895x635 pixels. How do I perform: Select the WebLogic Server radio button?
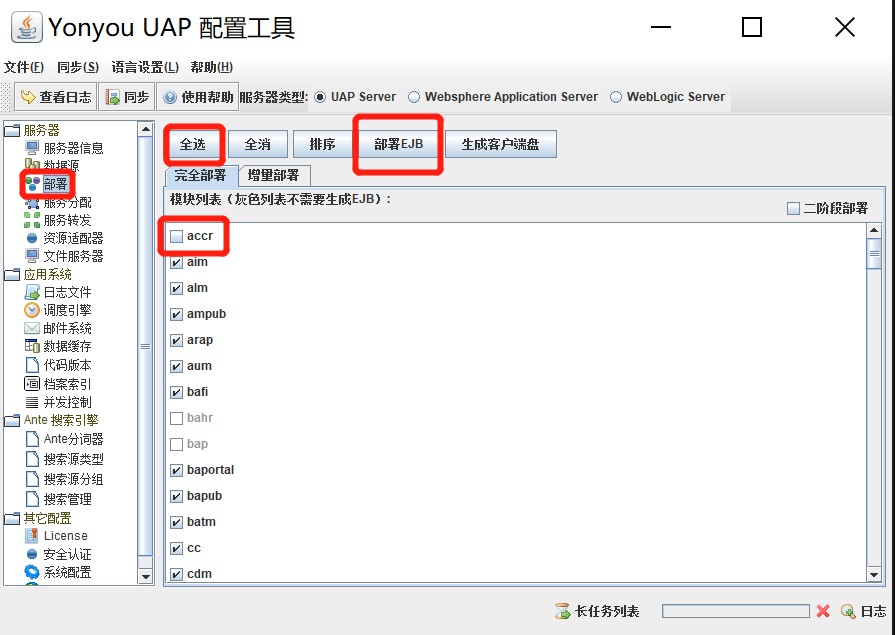pyautogui.click(x=616, y=97)
